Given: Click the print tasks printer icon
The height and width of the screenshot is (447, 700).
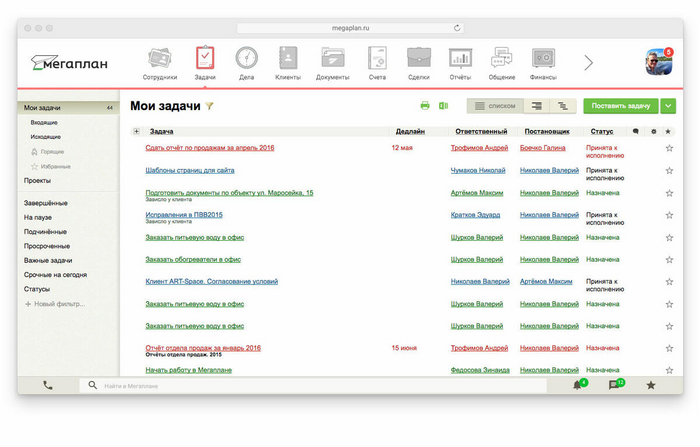Looking at the screenshot, I should pos(425,105).
